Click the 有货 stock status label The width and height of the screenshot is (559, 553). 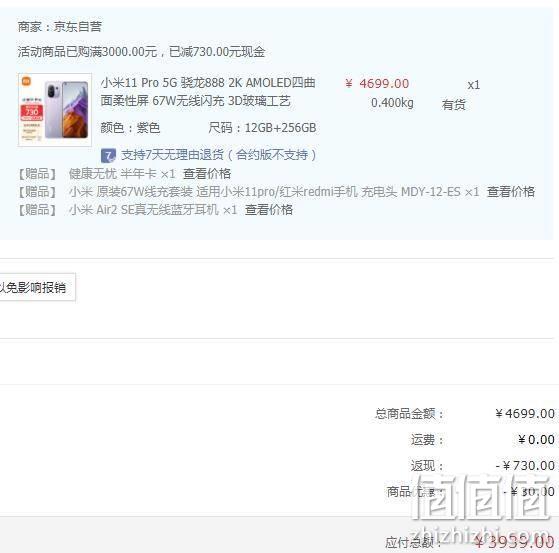pyautogui.click(x=454, y=105)
